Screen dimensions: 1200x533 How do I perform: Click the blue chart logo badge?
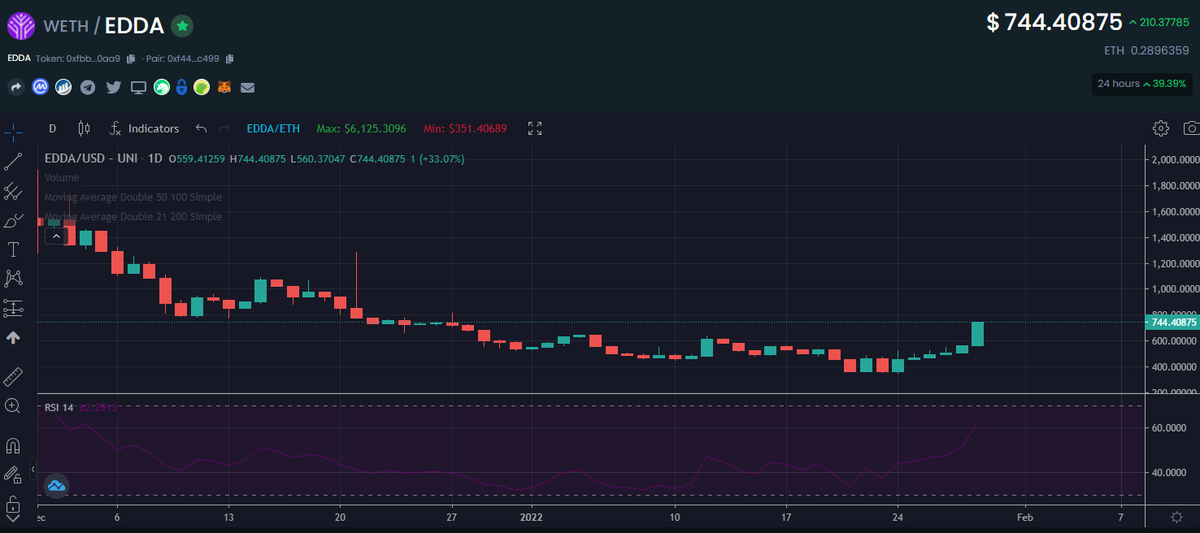[57, 485]
